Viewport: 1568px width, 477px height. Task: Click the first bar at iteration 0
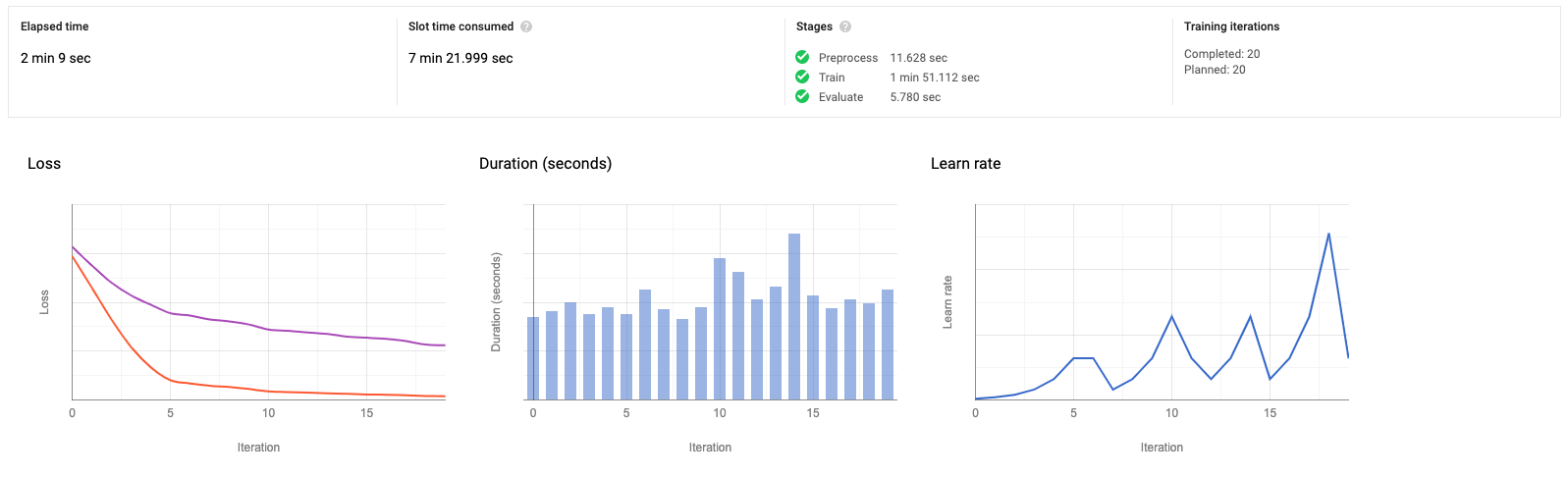coord(533,358)
